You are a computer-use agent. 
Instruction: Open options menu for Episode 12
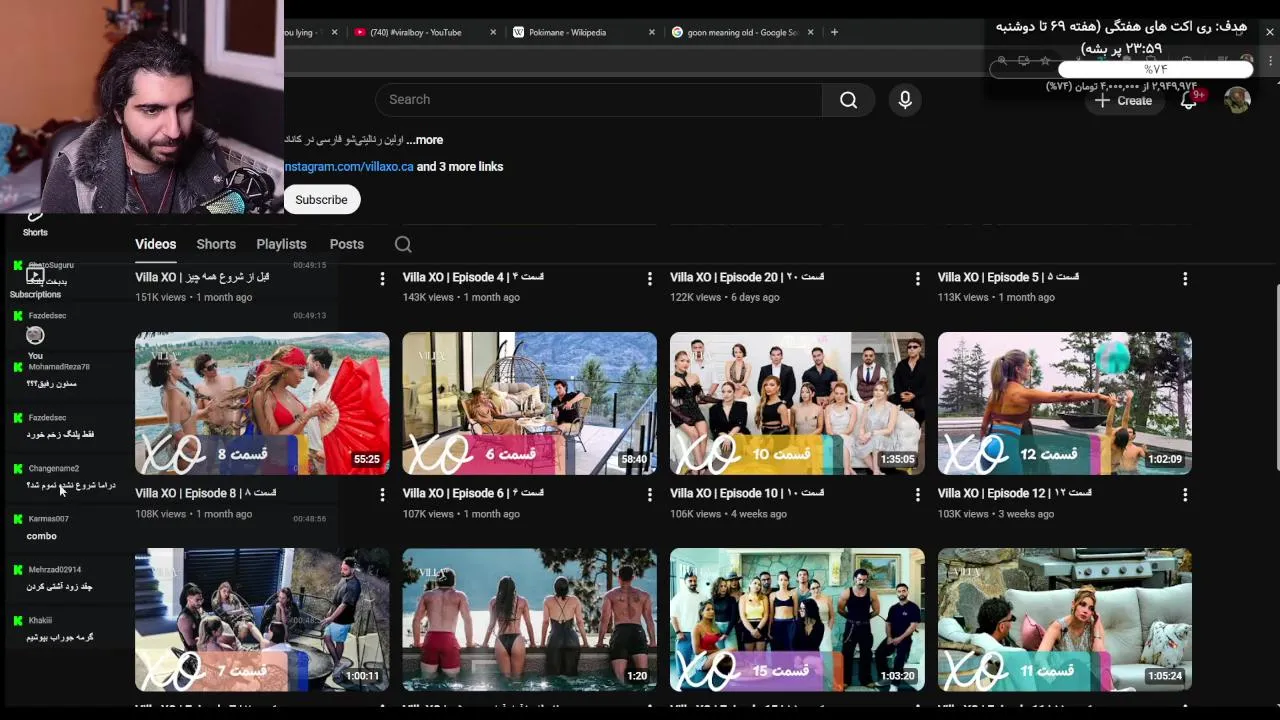pyautogui.click(x=1185, y=495)
